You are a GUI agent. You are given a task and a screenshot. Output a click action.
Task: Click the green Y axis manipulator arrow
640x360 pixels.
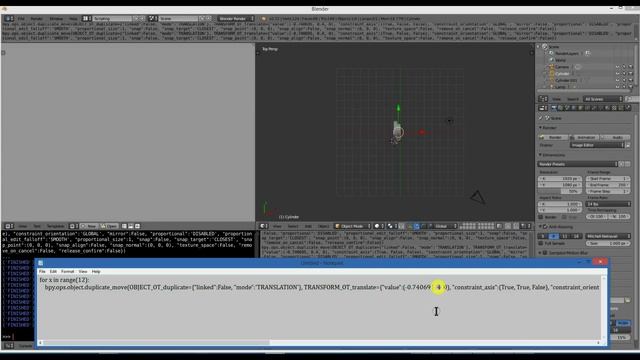coord(398,108)
